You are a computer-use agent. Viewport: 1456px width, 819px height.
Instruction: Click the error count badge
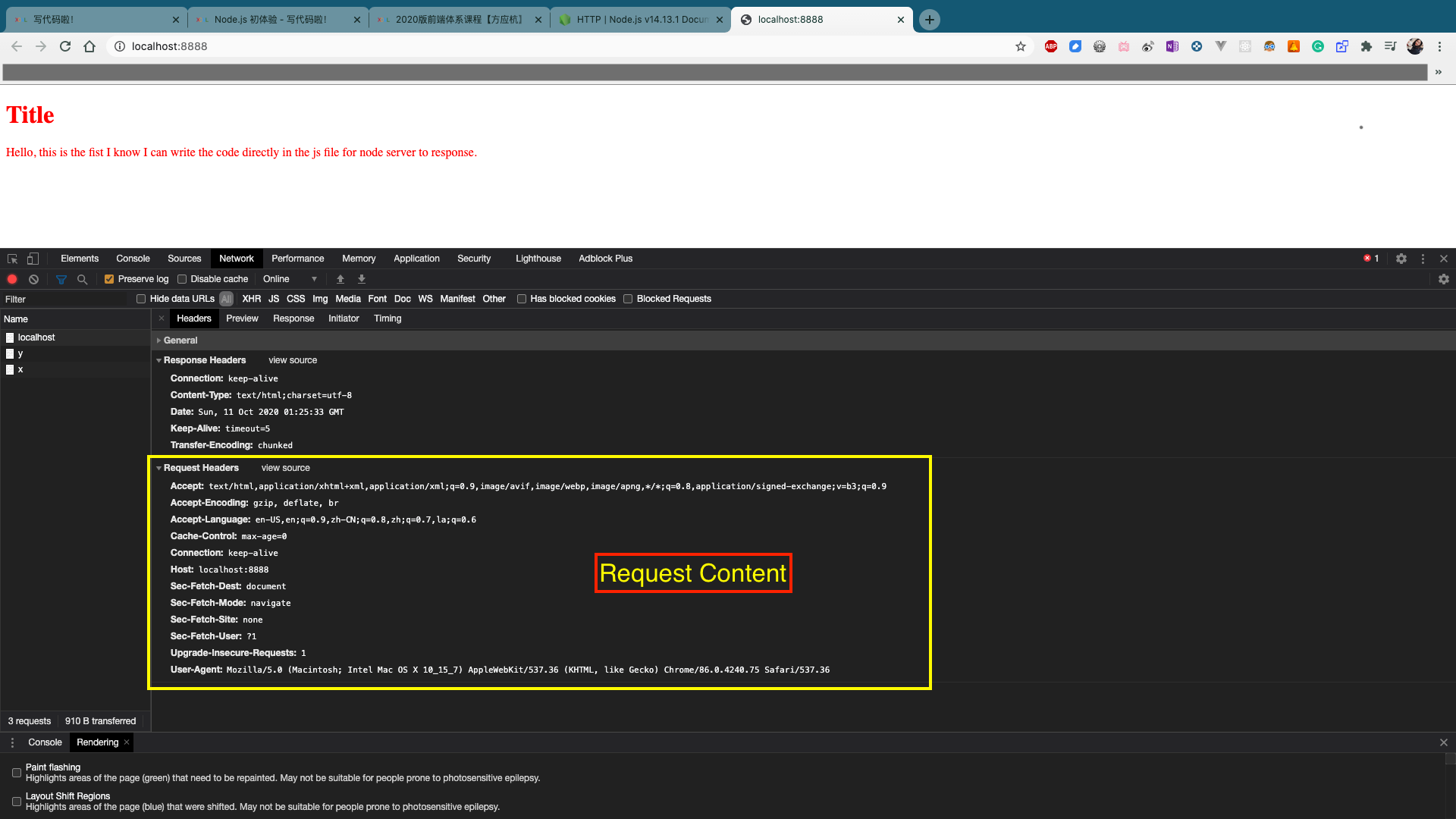(x=1371, y=259)
